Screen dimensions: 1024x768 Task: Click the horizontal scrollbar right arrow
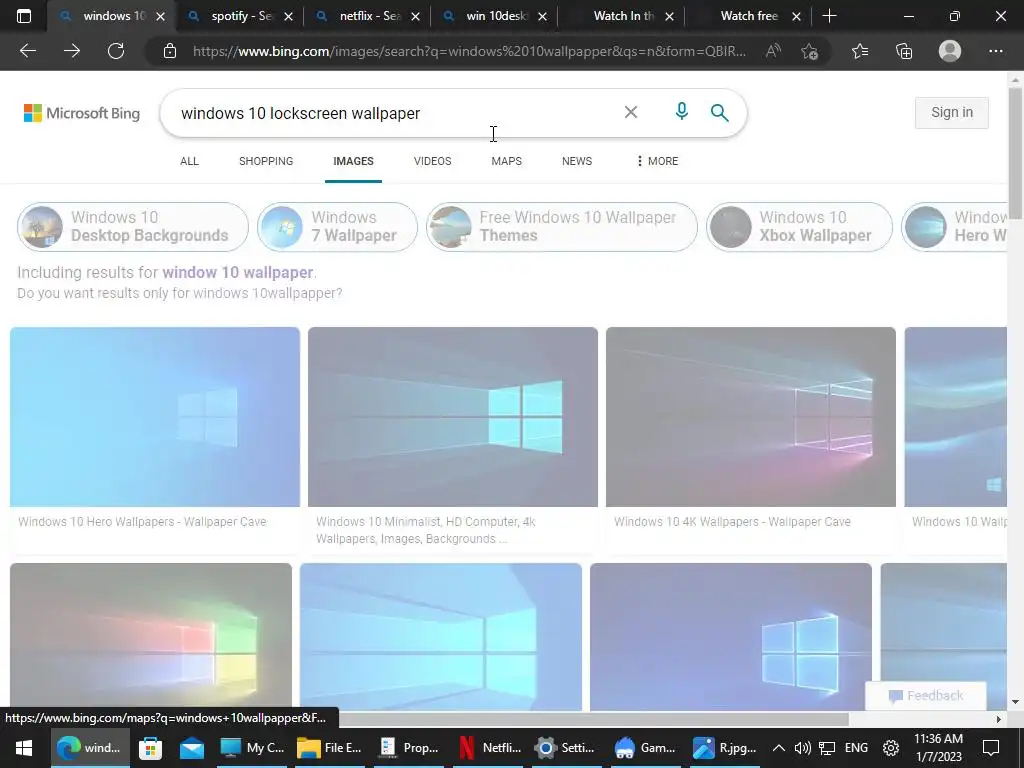click(x=999, y=719)
